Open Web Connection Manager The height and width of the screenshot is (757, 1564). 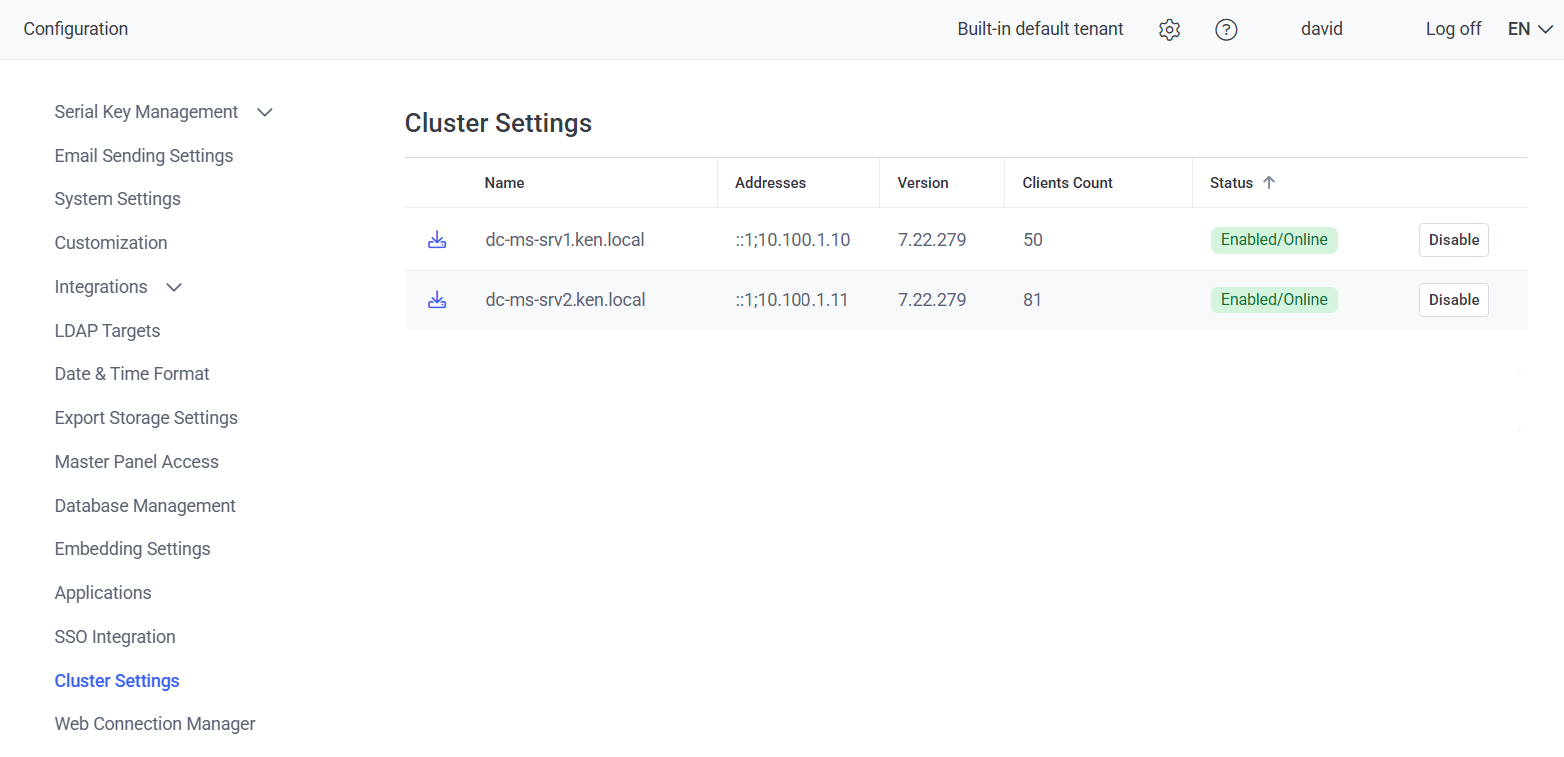pyautogui.click(x=155, y=724)
